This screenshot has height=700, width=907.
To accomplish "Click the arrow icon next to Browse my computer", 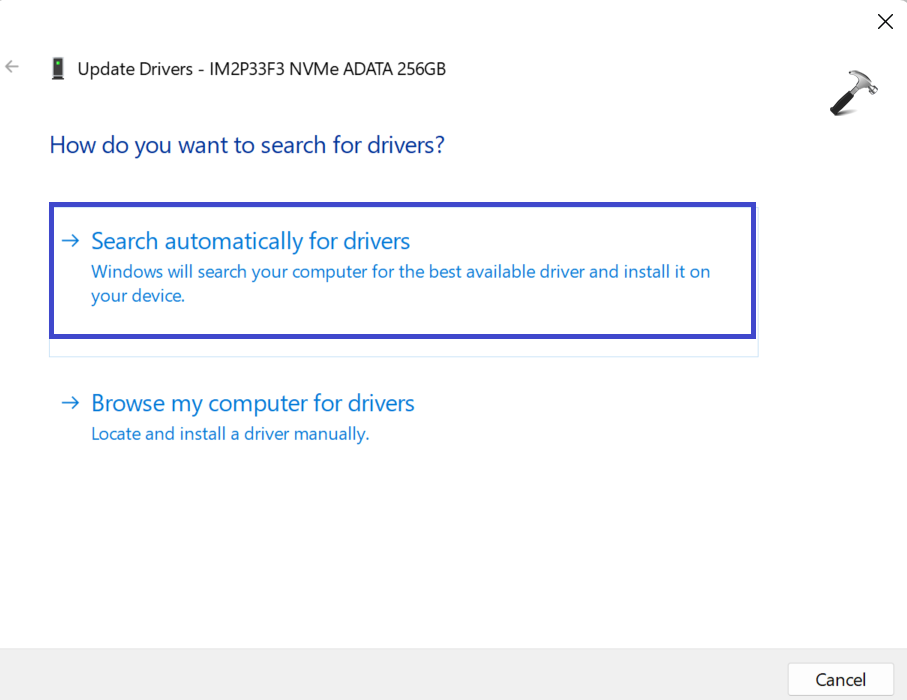I will point(71,403).
